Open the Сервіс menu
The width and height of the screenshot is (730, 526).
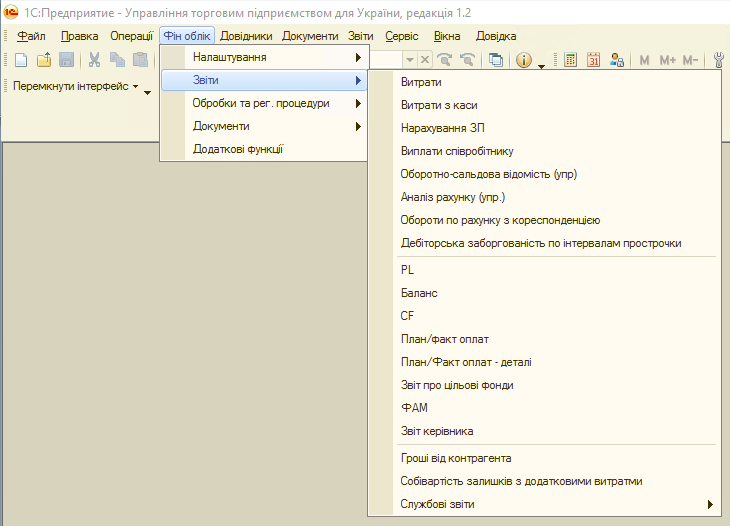(x=402, y=36)
